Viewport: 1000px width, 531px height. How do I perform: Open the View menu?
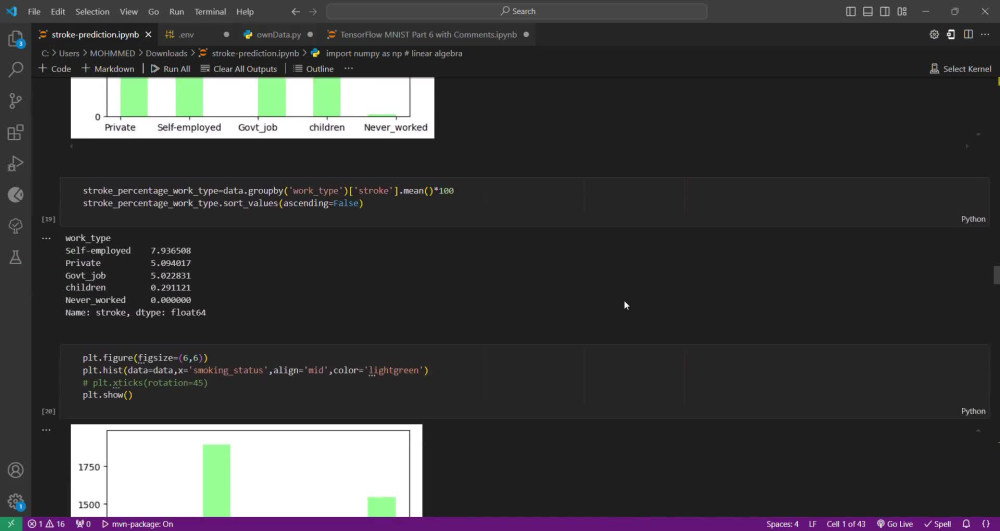tap(129, 11)
